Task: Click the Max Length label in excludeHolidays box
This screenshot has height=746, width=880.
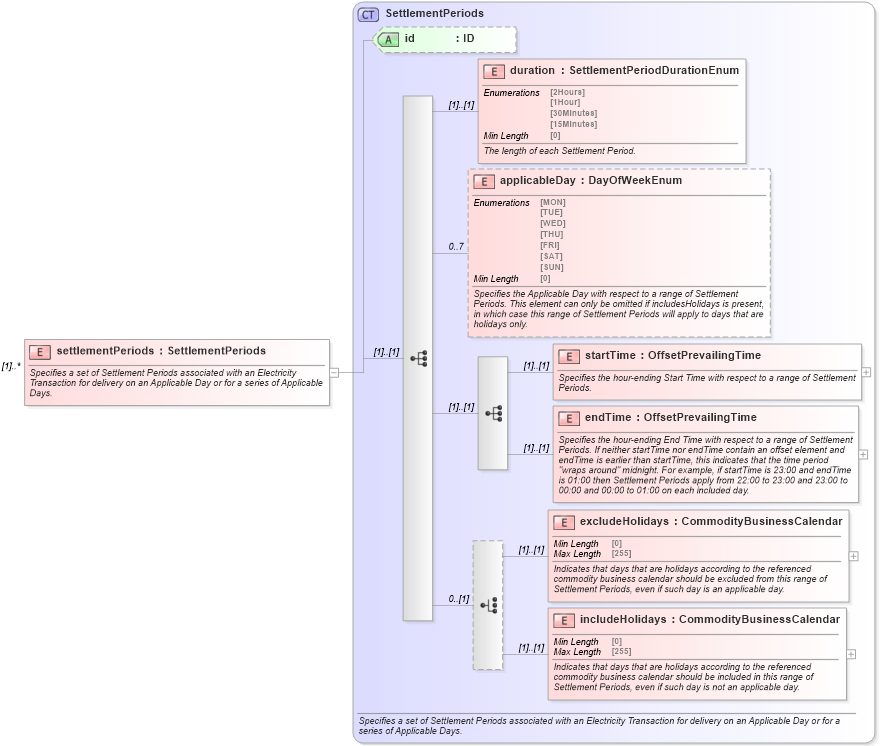Action: 577,554
